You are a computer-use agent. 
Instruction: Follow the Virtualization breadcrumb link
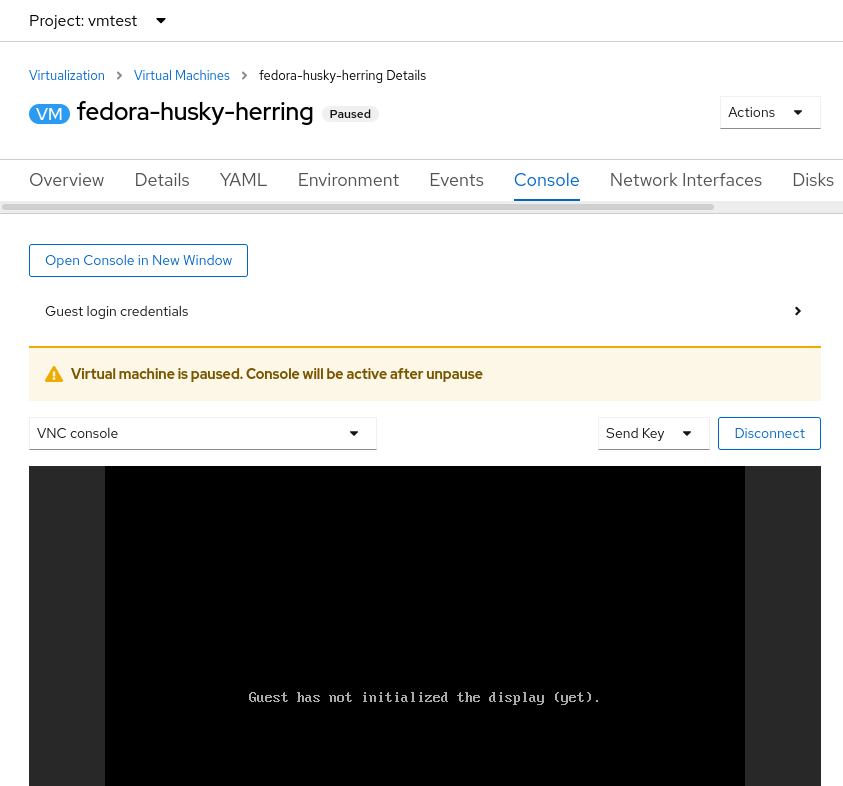[x=67, y=76]
